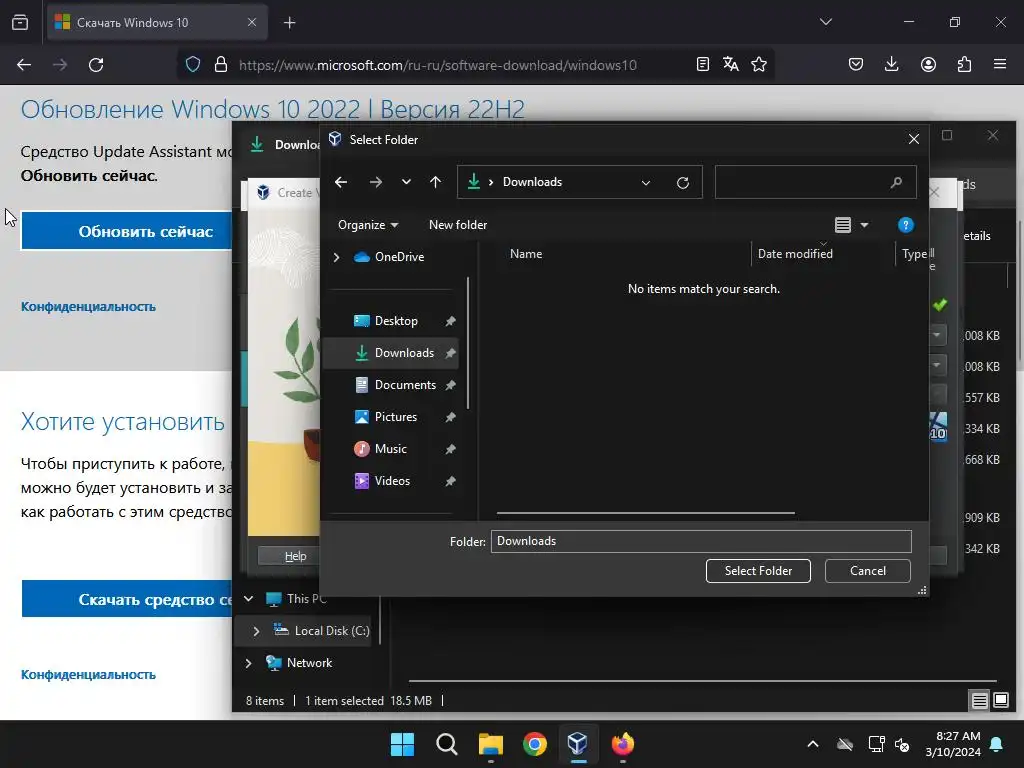This screenshot has height=768, width=1024.
Task: Click Скачать средство button on webpage
Action: 127,599
